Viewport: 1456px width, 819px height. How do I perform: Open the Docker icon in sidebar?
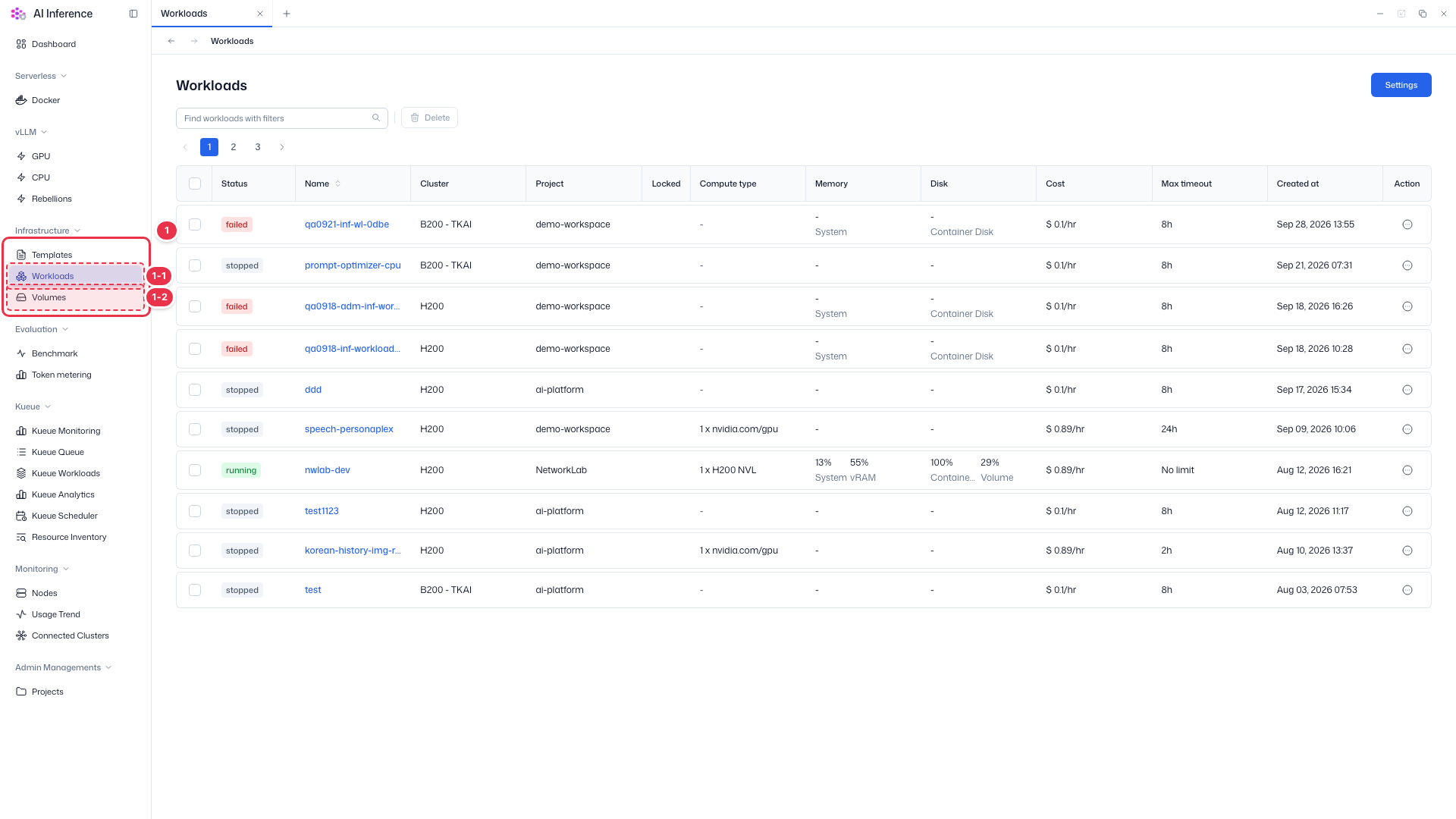click(21, 100)
